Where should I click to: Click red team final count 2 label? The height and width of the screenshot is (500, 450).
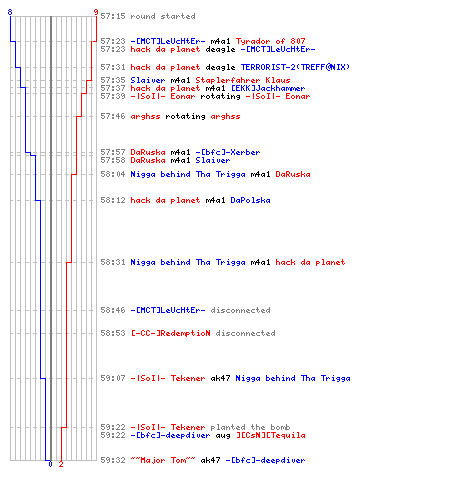point(61,464)
